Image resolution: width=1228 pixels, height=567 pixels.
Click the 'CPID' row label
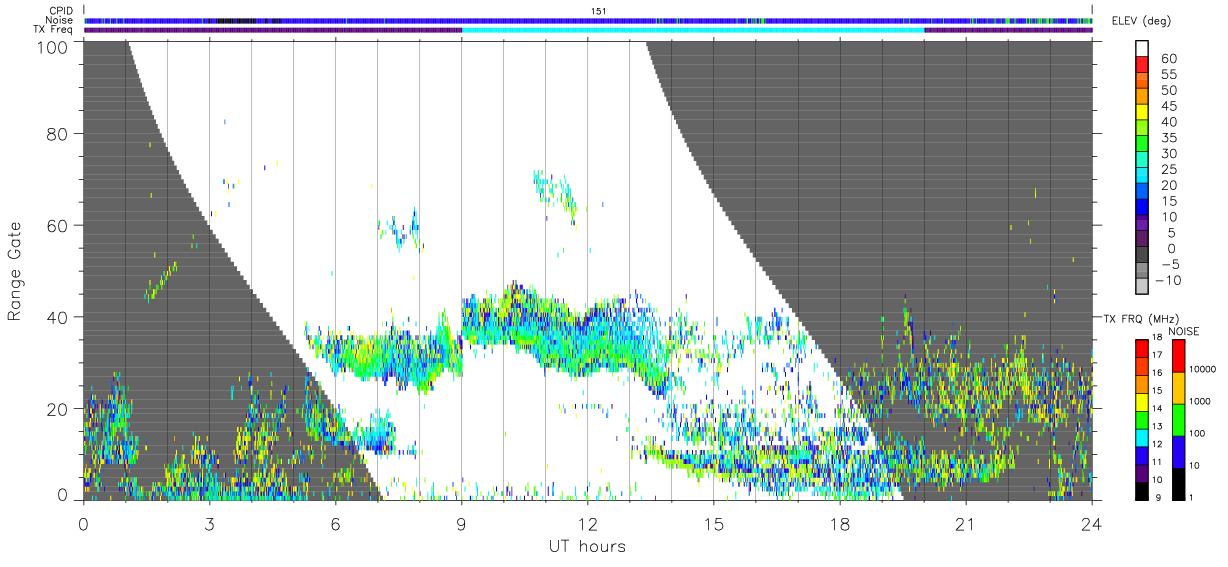(x=60, y=10)
